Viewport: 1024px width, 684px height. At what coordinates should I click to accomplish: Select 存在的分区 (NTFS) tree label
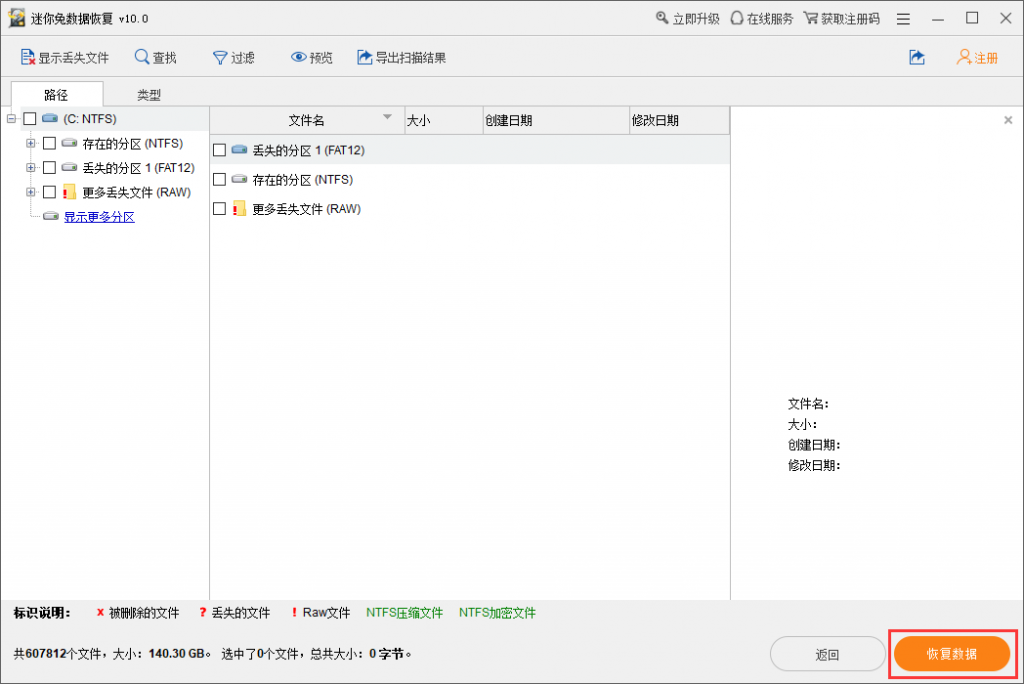tap(133, 143)
